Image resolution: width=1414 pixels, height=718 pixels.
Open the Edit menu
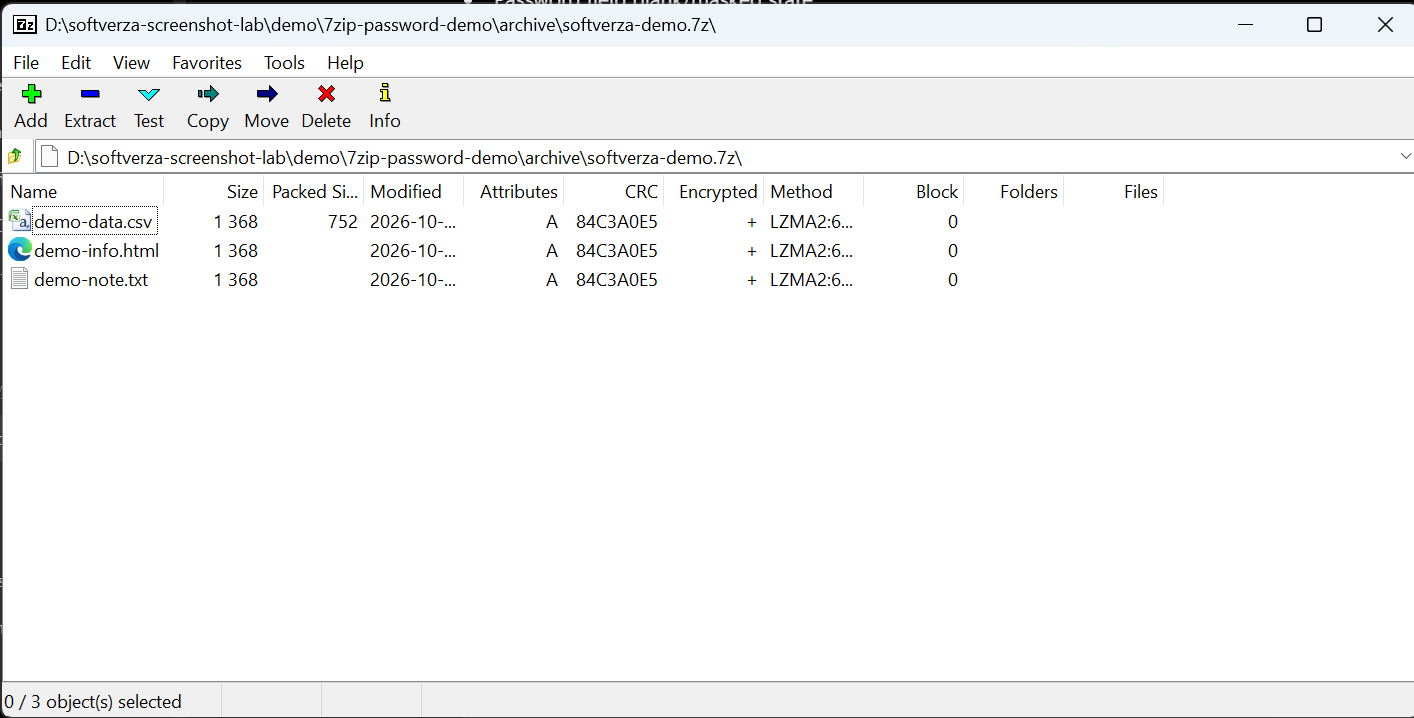click(x=76, y=62)
